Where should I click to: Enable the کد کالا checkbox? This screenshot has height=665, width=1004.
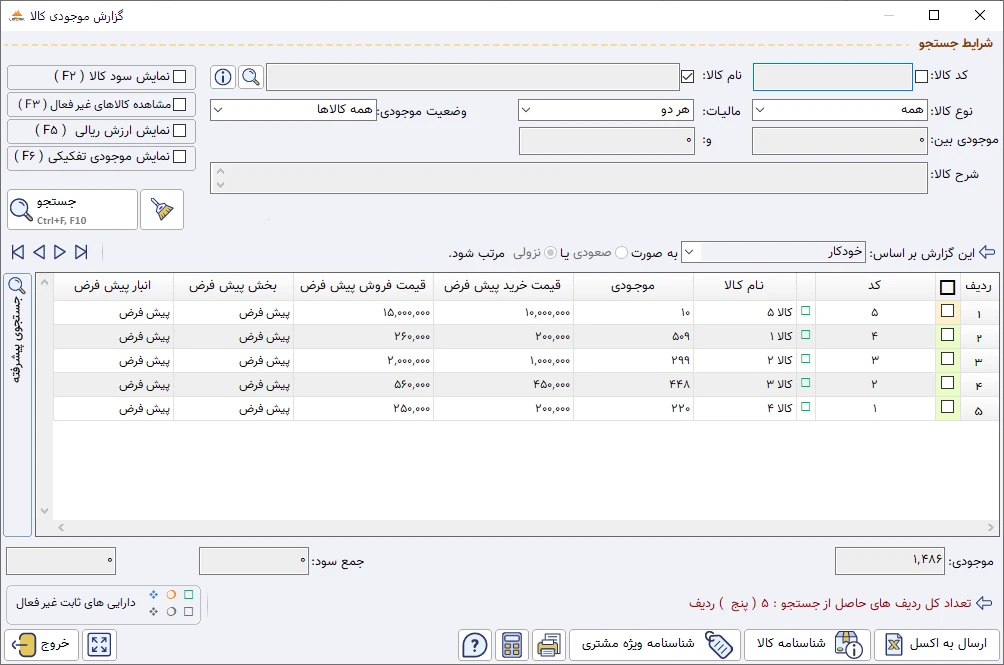point(921,77)
